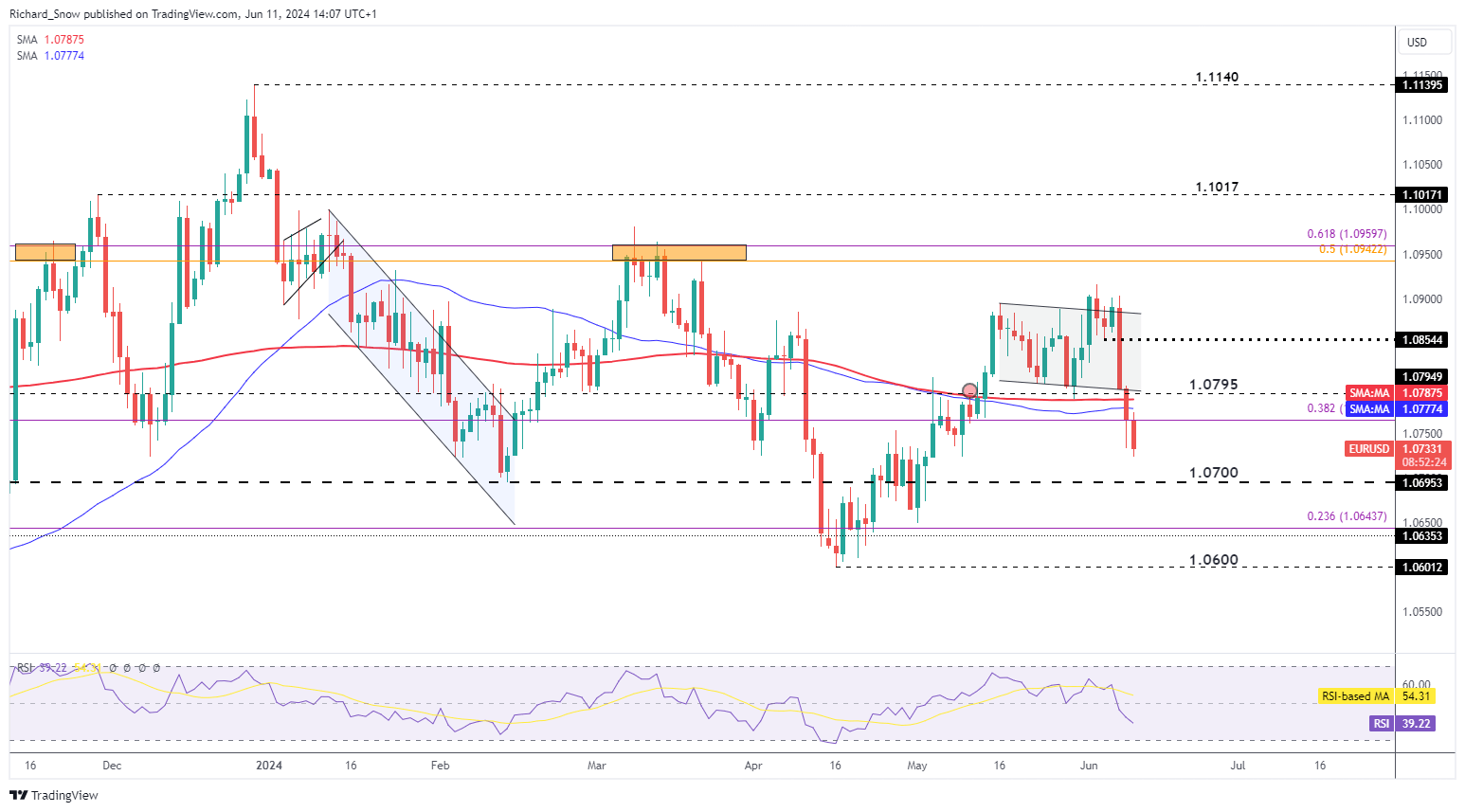
Task: Open the USD currency selector
Action: coord(1425,43)
